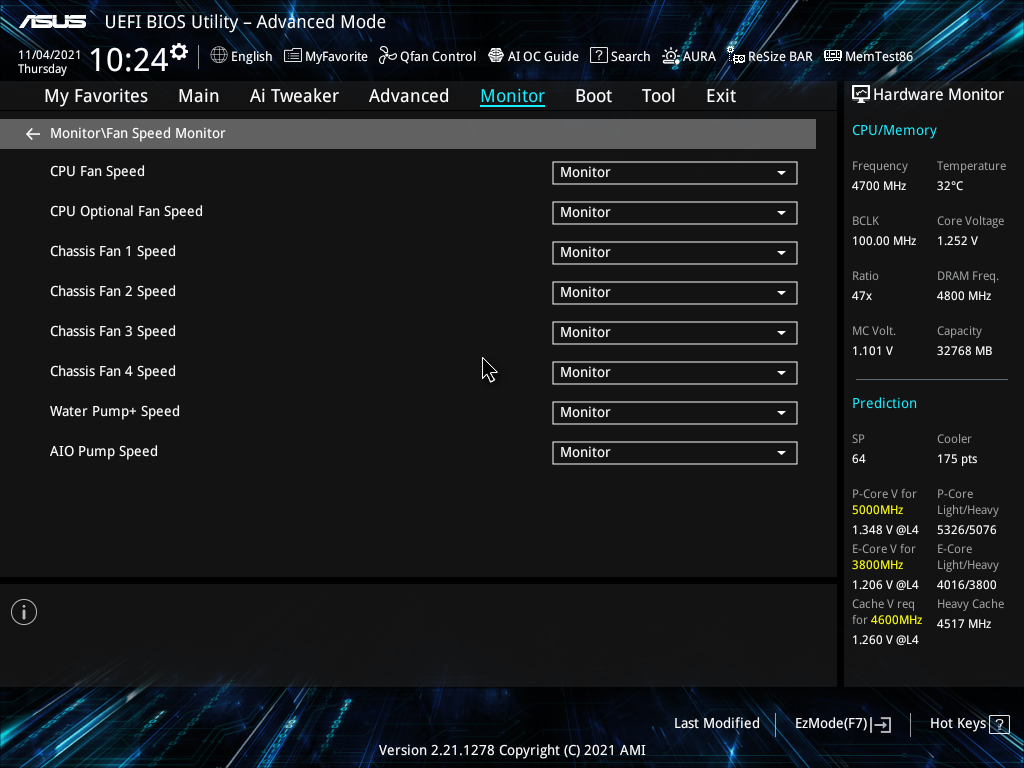The image size is (1024, 768).
Task: Click the yellow 4600MHz cache value
Action: [x=897, y=620]
